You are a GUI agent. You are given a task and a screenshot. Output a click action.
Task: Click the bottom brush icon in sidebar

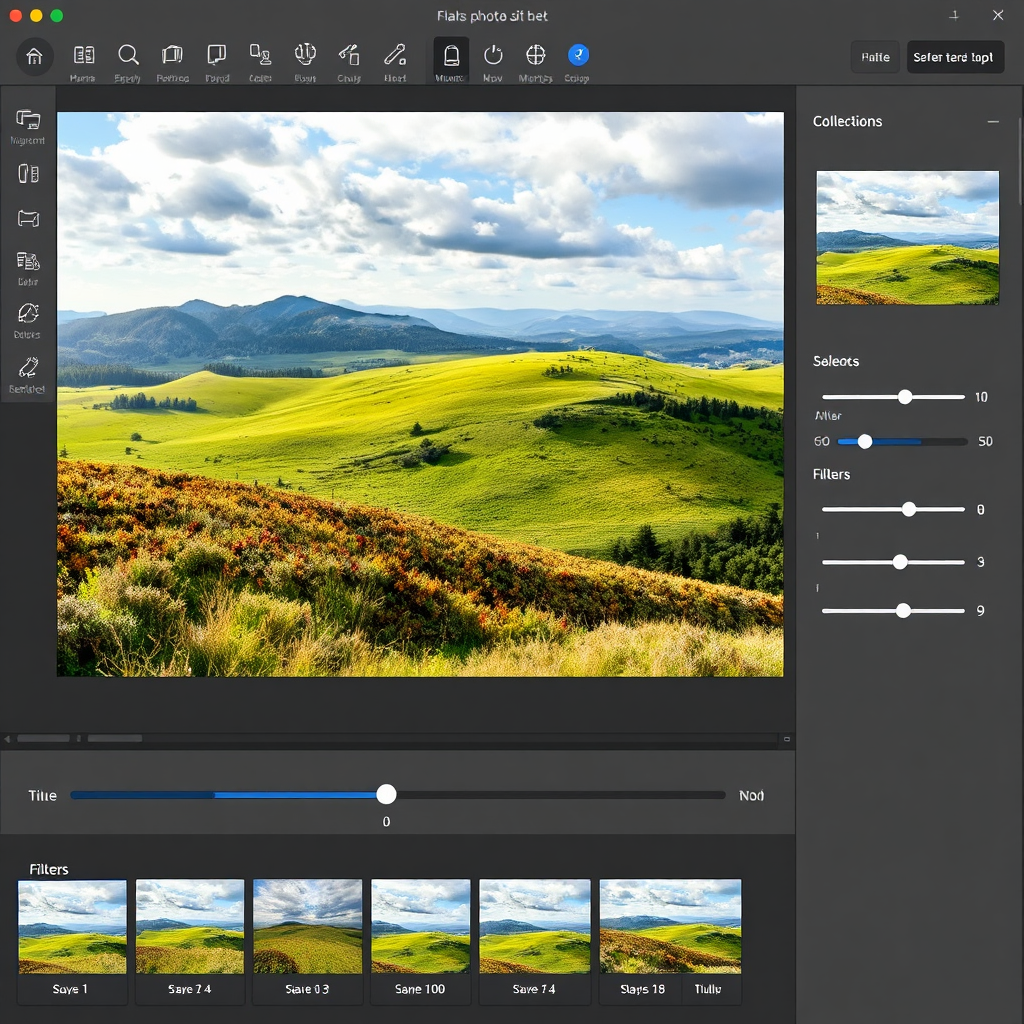[x=28, y=368]
